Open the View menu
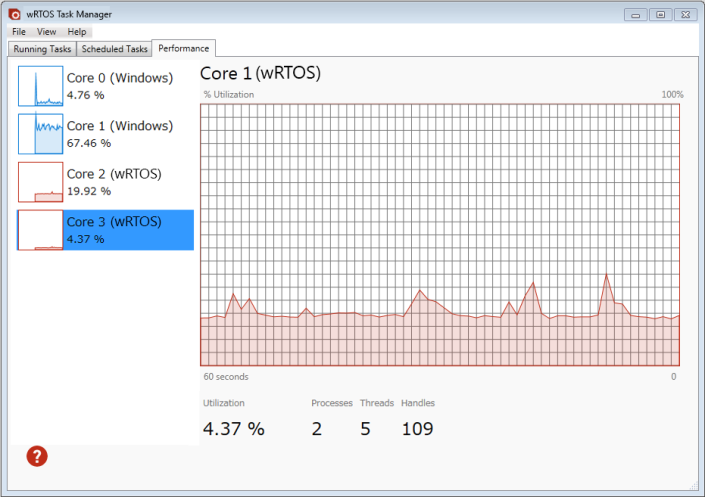 click(x=46, y=32)
